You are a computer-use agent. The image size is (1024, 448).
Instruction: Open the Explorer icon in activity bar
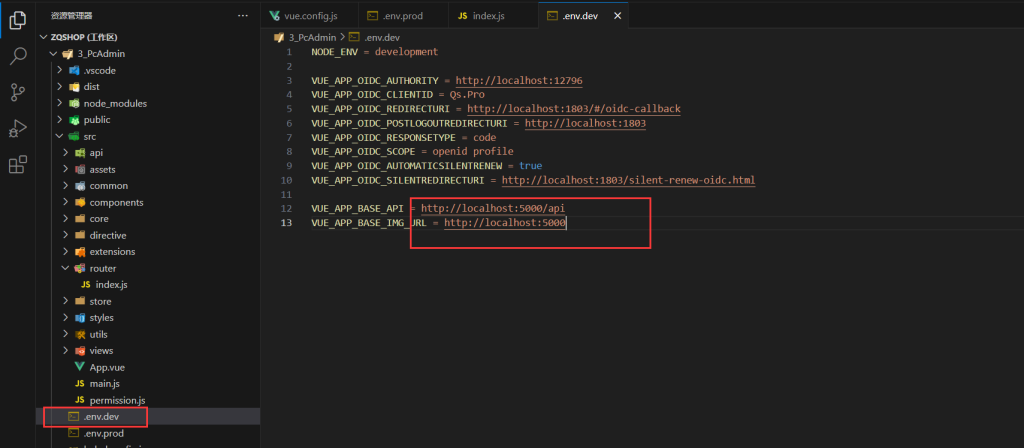[17, 20]
